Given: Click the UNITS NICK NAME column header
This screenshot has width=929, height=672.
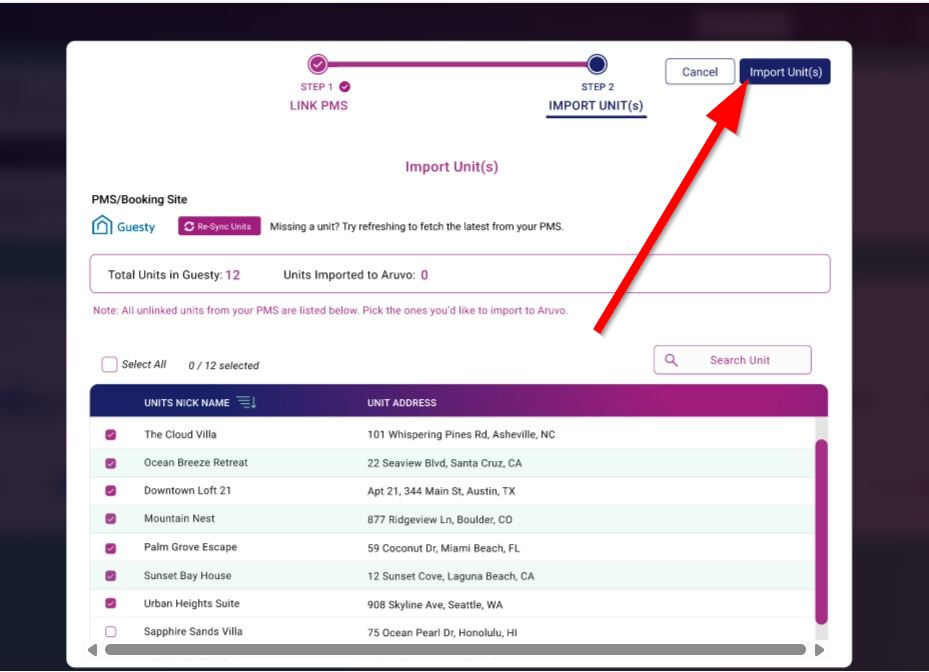Looking at the screenshot, I should pyautogui.click(x=187, y=403).
